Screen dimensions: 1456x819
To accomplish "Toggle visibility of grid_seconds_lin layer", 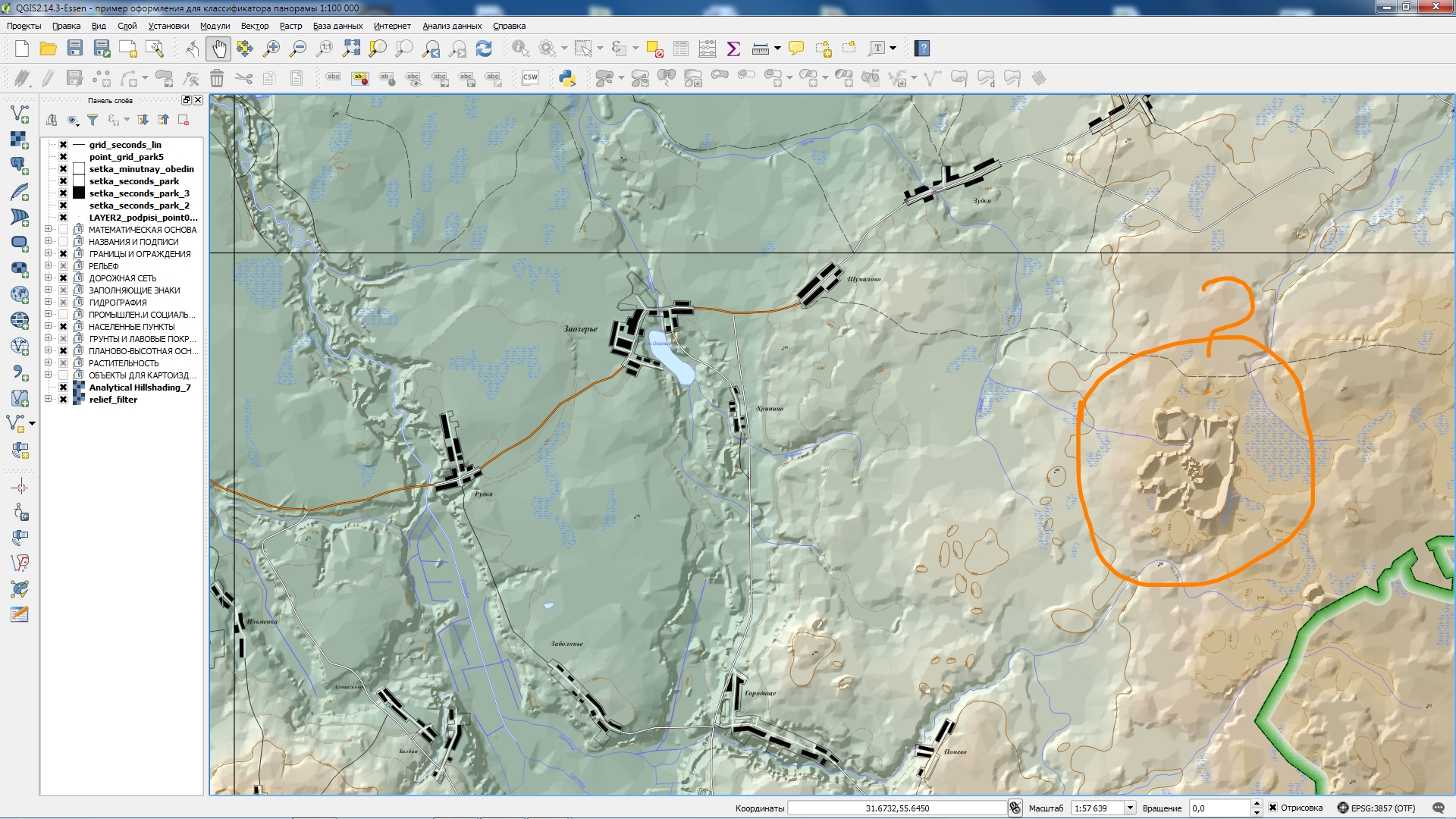I will [x=64, y=145].
